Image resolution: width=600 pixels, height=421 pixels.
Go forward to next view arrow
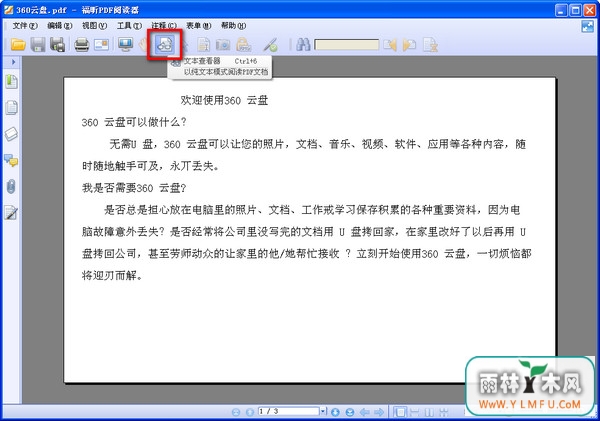pos(379,412)
